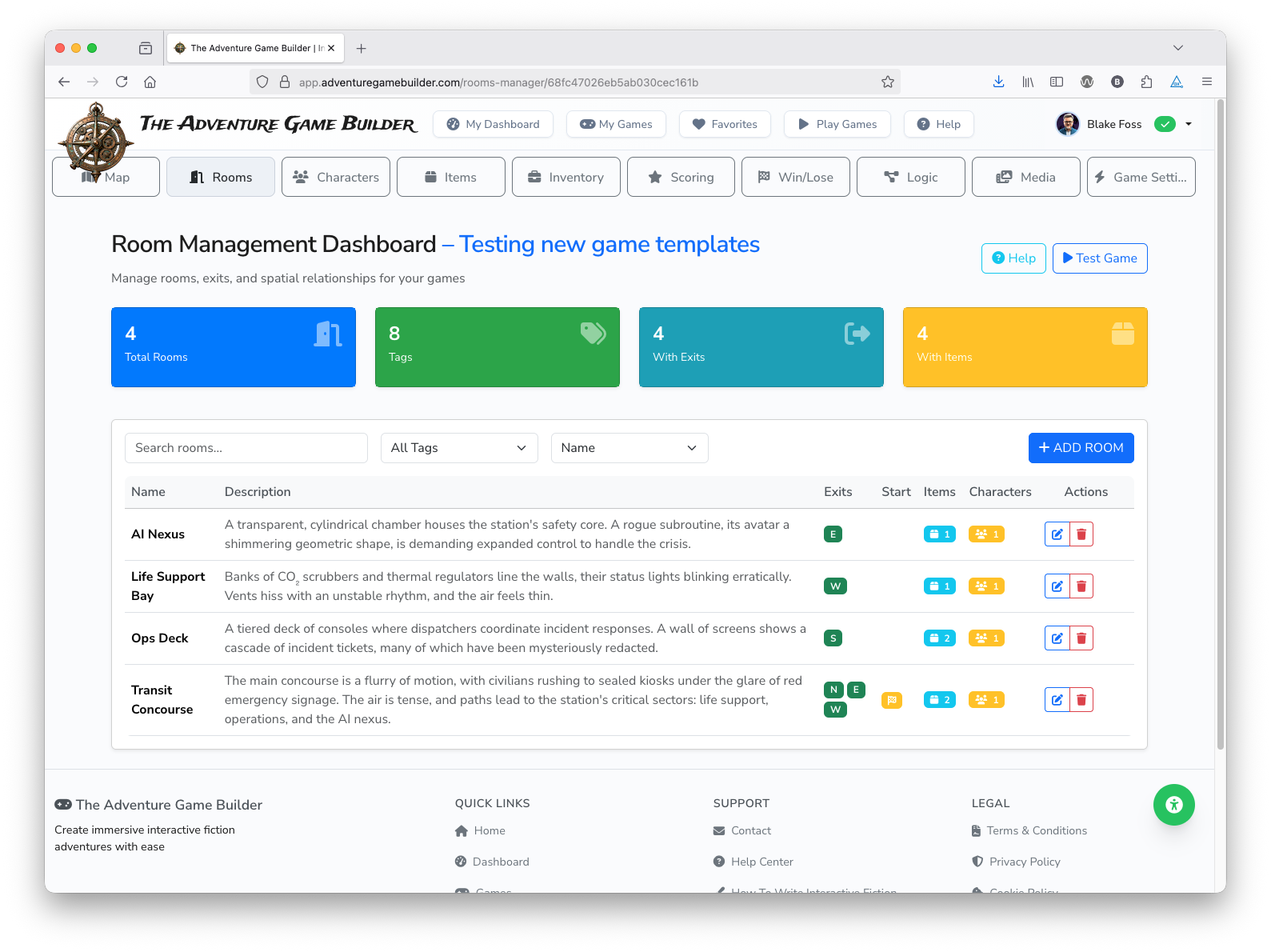Click the start flag icon for Transit Concourse
The image size is (1271, 952).
[x=891, y=700]
